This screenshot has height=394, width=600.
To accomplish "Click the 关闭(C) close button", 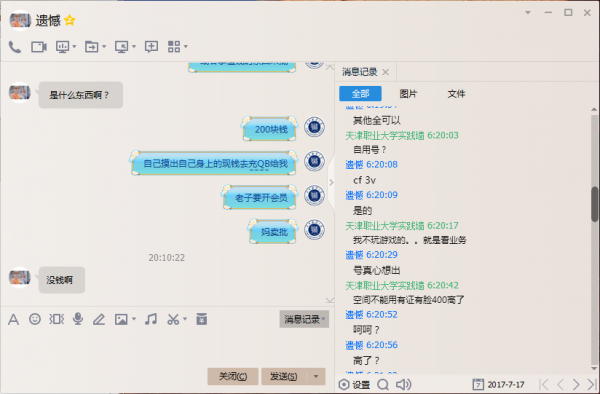I will (x=233, y=376).
